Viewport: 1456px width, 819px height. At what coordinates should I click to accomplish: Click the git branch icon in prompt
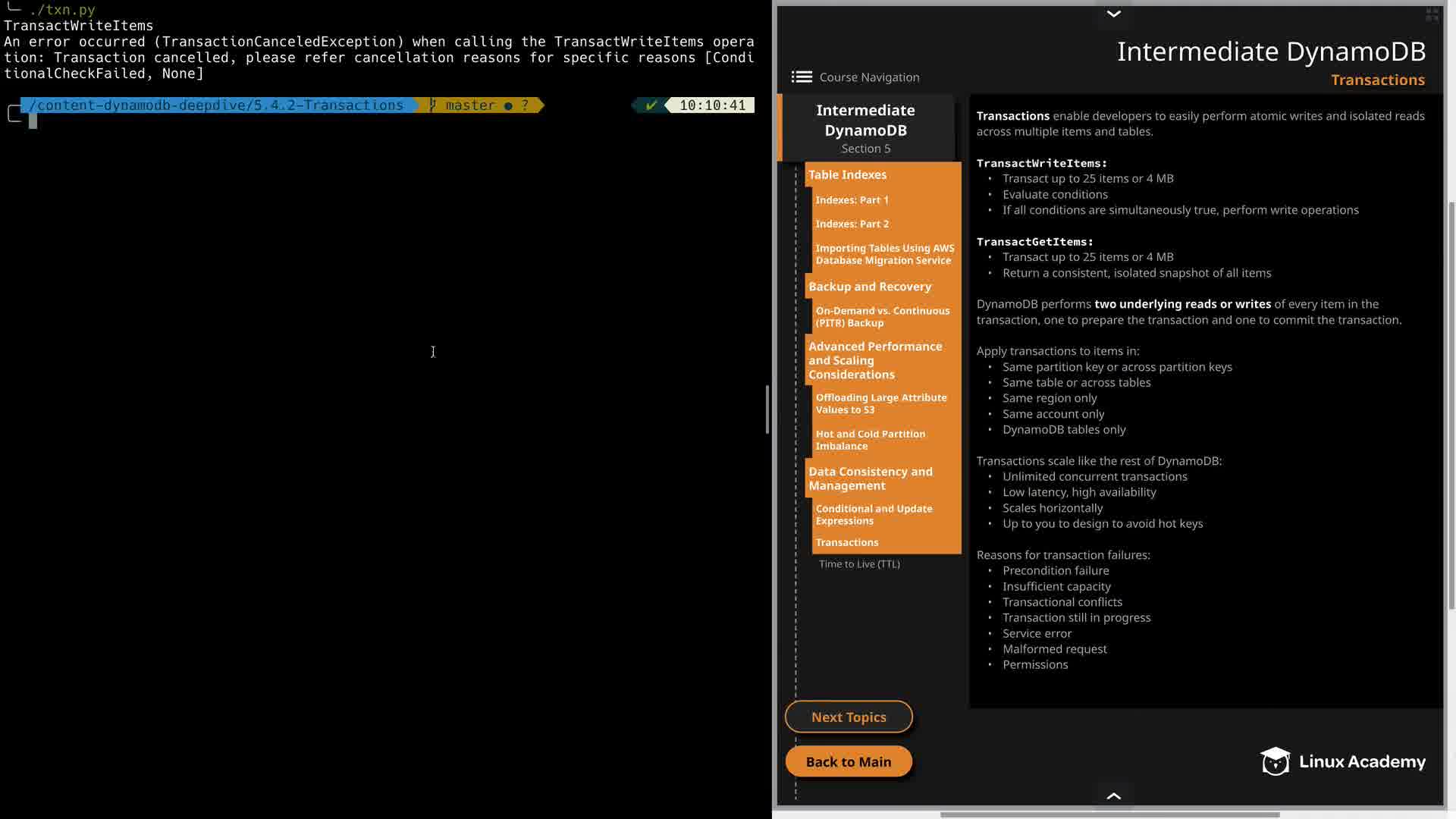(433, 105)
